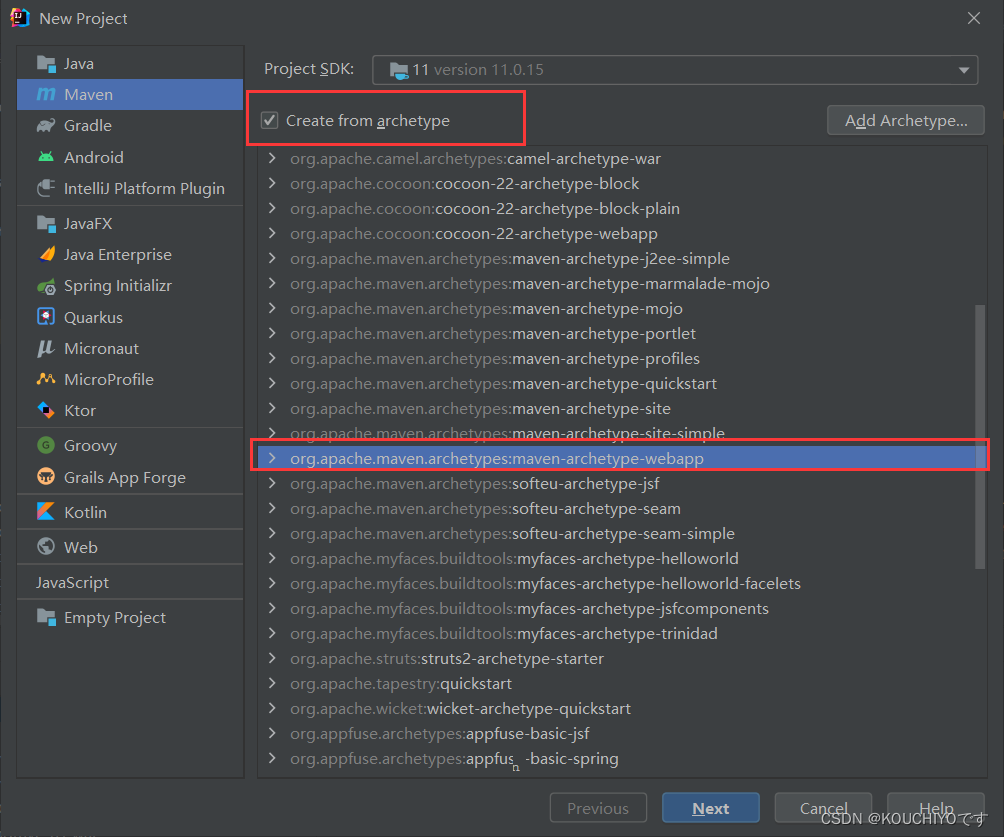The image size is (1004, 837).
Task: Select maven-archetype-mojo in the list
Action: tap(622, 308)
